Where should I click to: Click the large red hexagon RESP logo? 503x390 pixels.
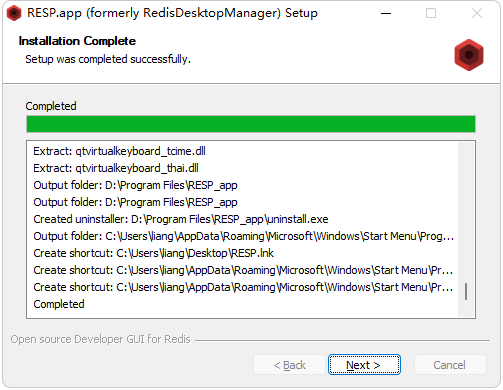click(x=469, y=55)
